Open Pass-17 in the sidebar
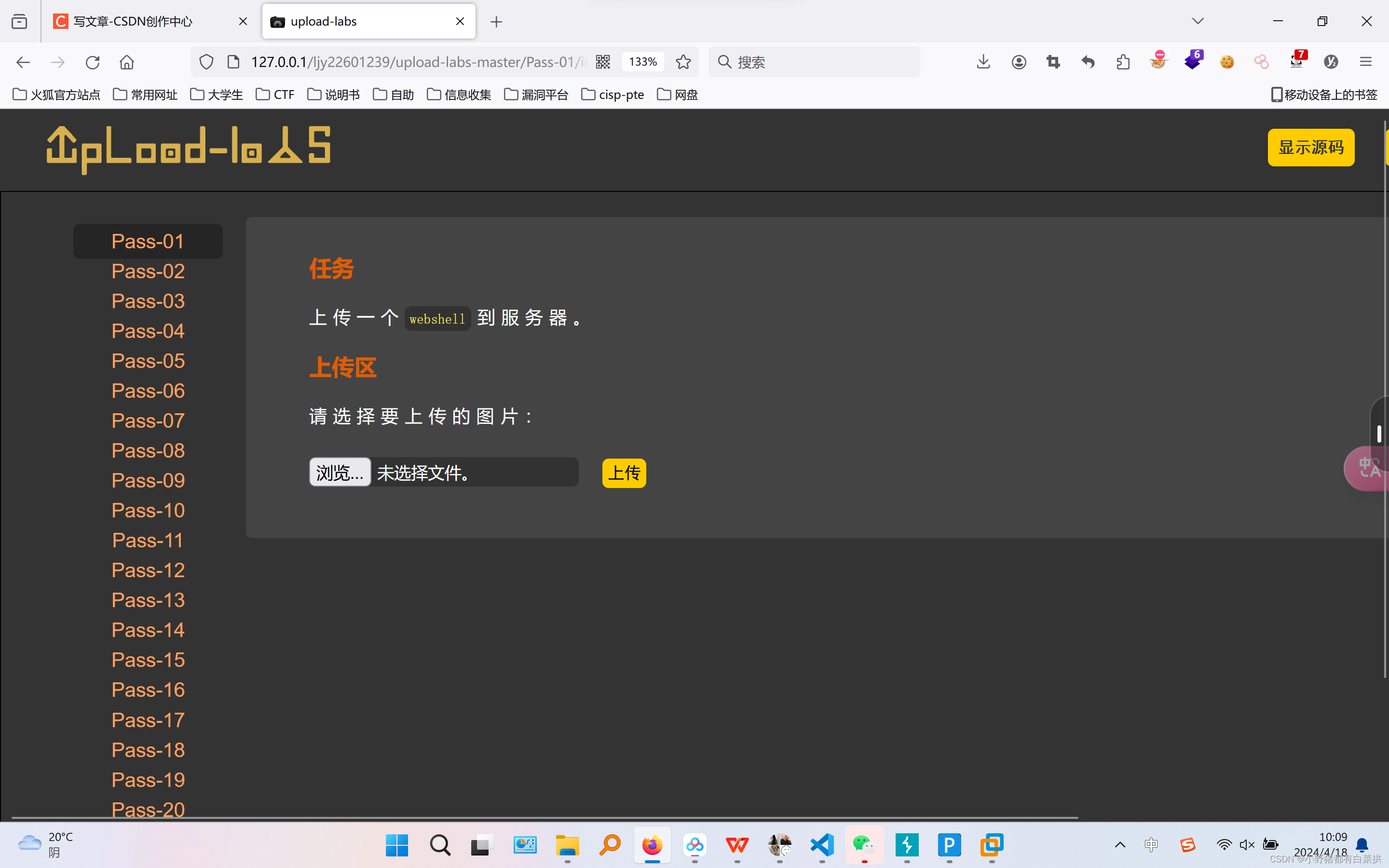Image resolution: width=1389 pixels, height=868 pixels. tap(148, 720)
